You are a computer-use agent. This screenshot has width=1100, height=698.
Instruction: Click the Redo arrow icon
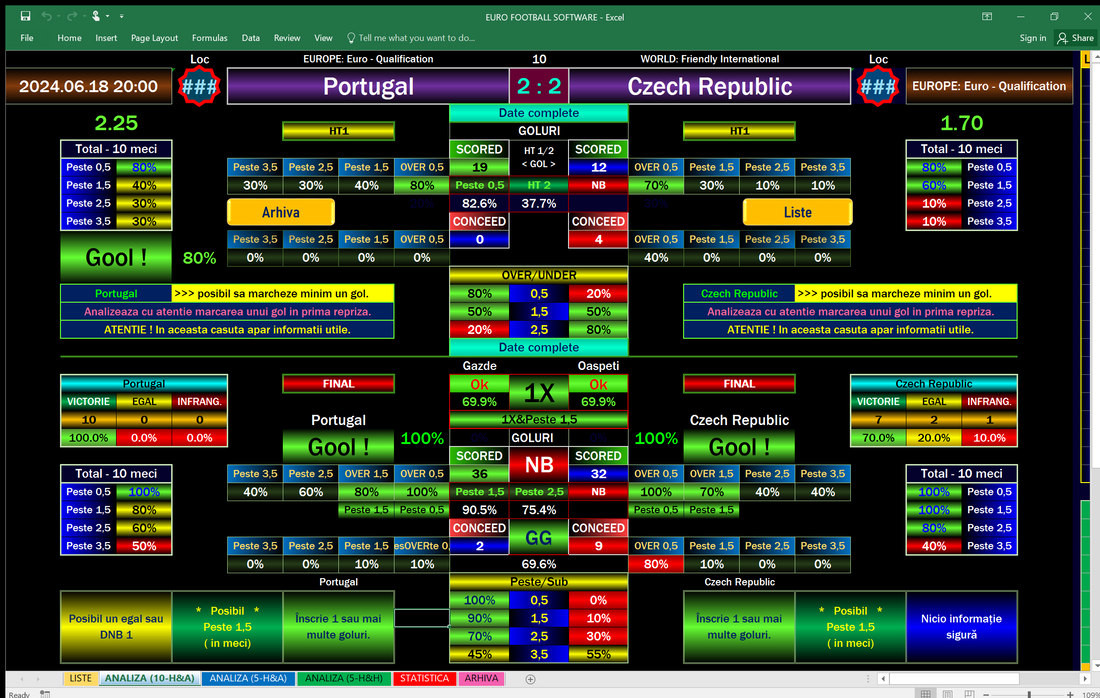[x=73, y=16]
